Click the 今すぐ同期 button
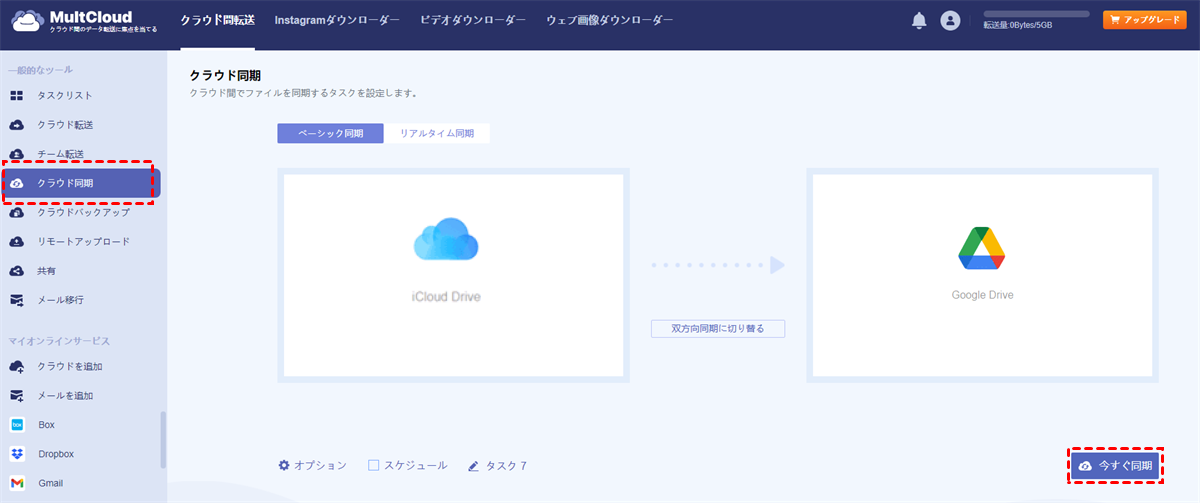The height and width of the screenshot is (503, 1200). coord(1115,466)
